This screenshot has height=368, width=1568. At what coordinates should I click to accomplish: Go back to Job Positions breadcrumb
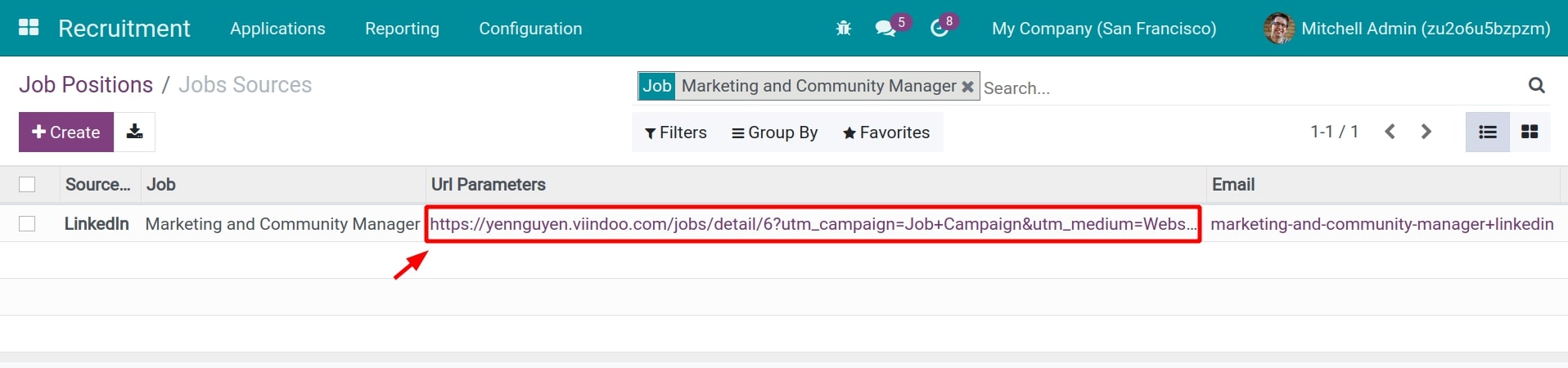click(86, 85)
